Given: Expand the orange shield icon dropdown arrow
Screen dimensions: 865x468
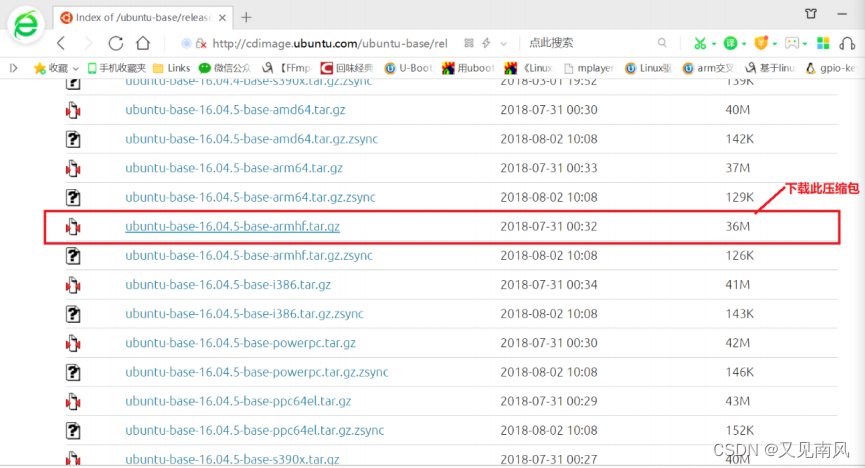Looking at the screenshot, I should click(x=775, y=44).
